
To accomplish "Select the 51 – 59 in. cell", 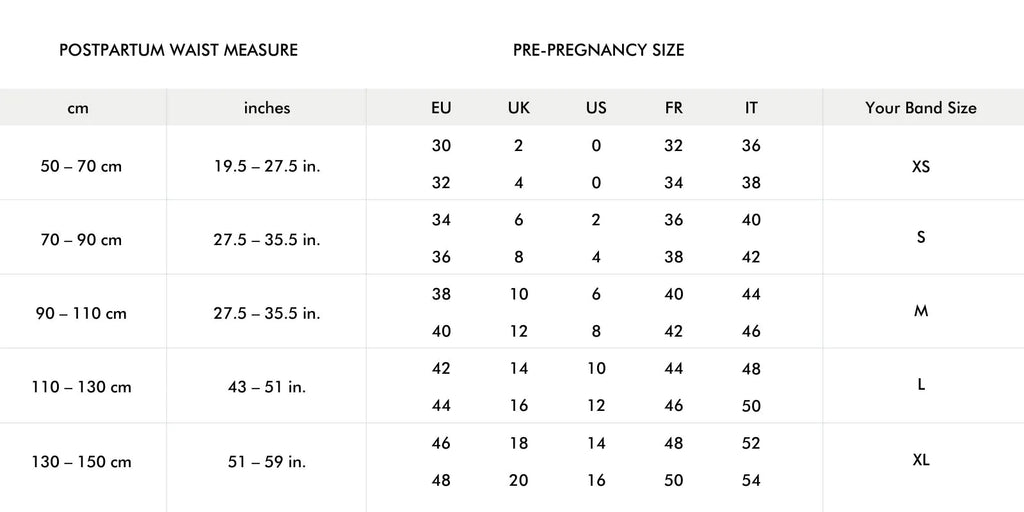I will click(267, 462).
